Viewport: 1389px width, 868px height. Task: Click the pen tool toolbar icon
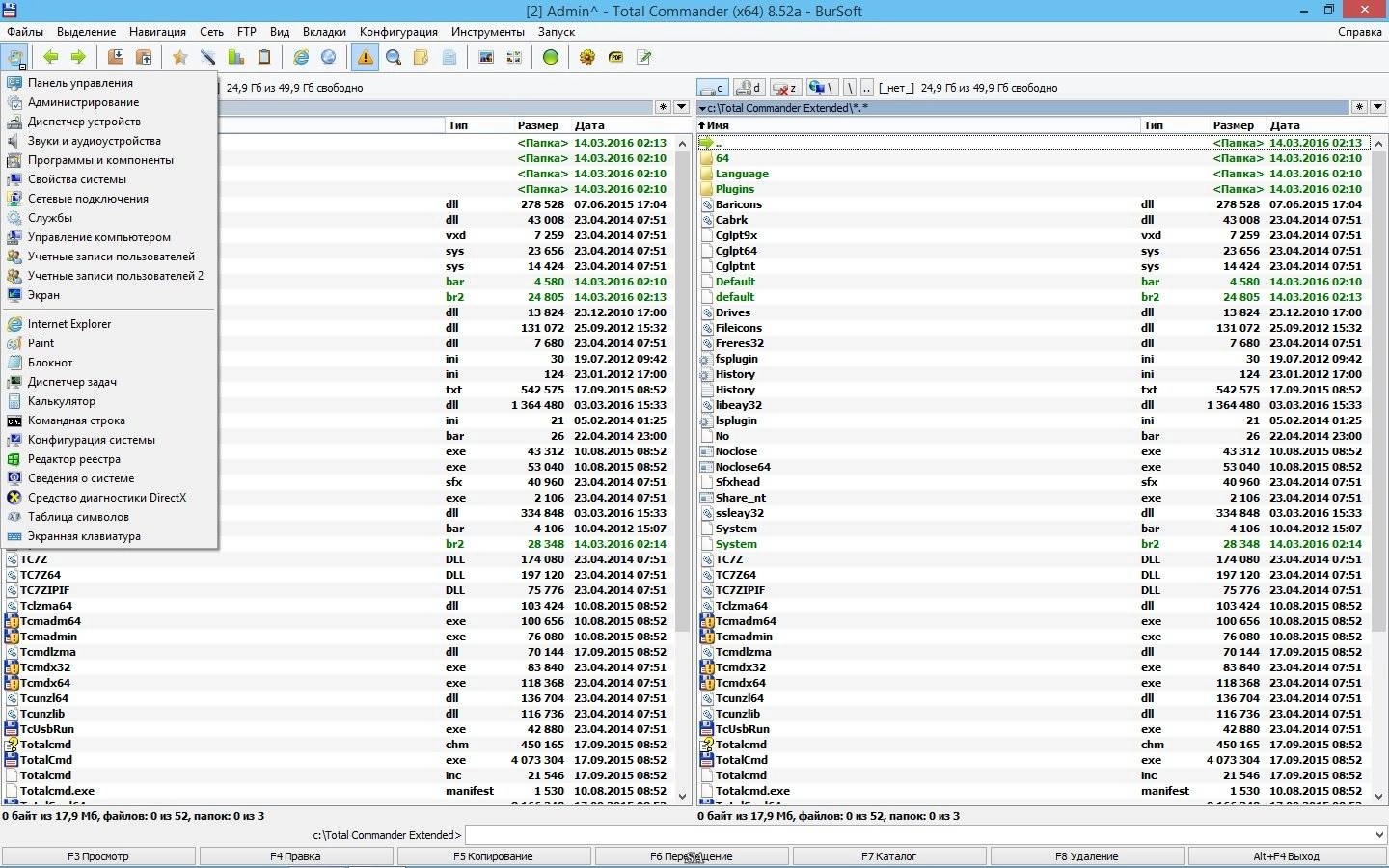pyautogui.click(x=207, y=57)
